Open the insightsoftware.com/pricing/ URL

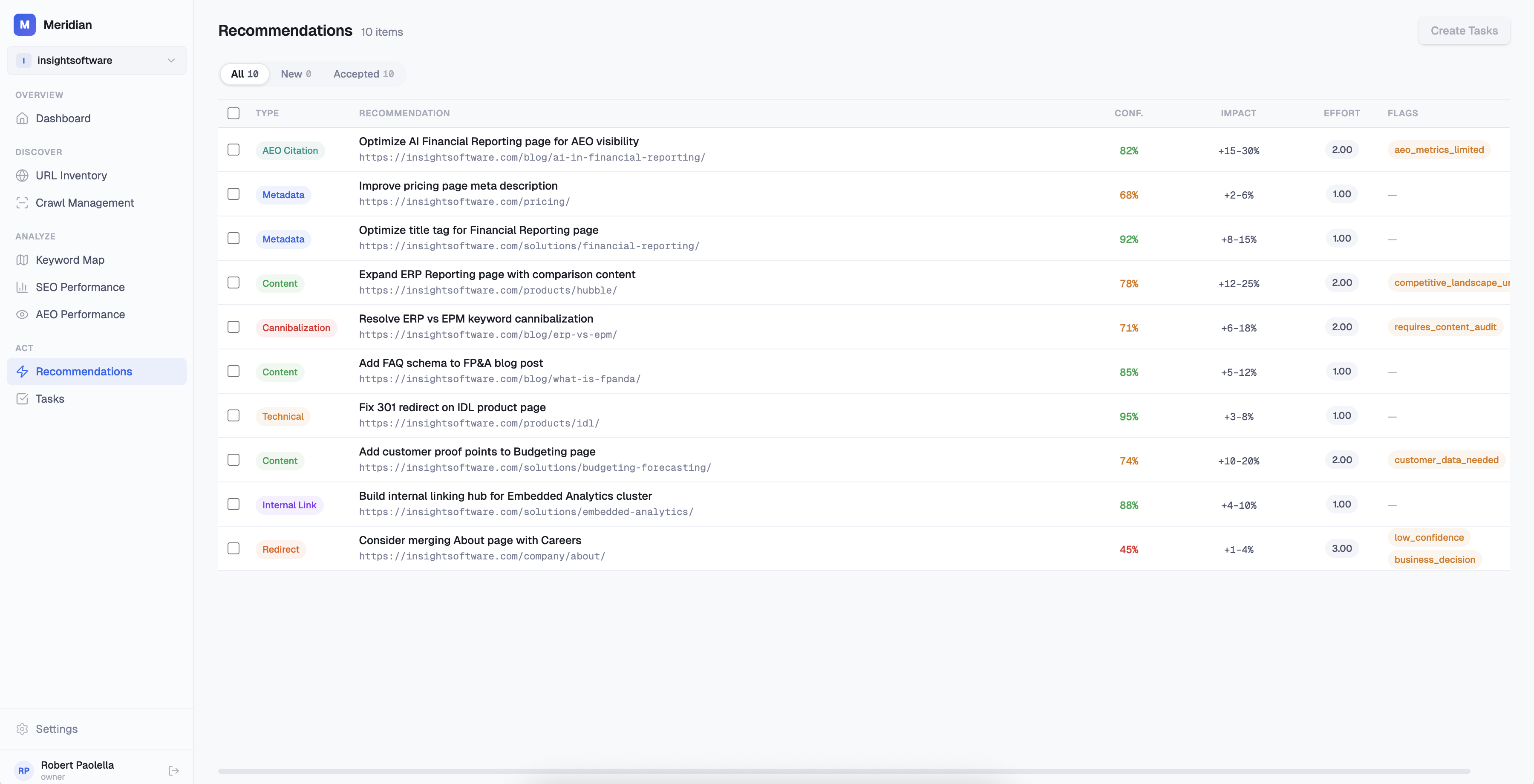pos(464,202)
